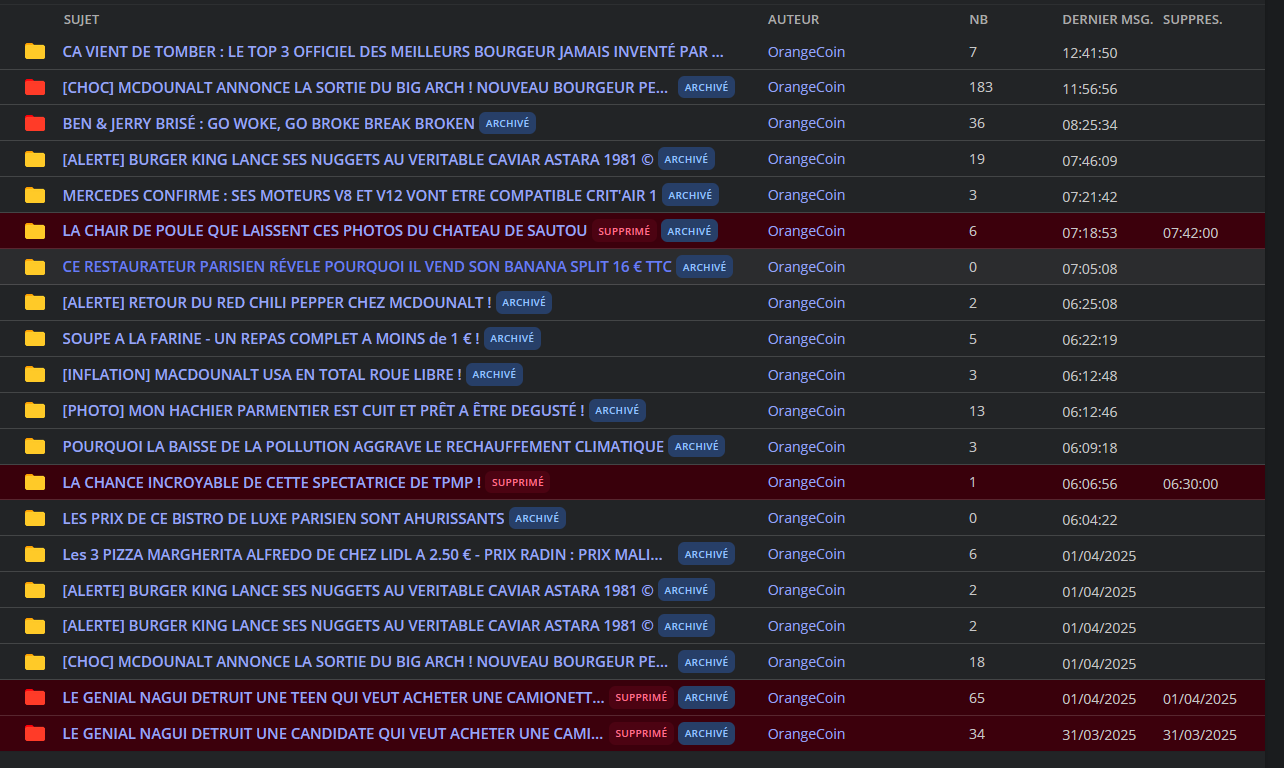This screenshot has height=768, width=1284.
Task: Click the last message time 07:46:09
Action: [x=1090, y=161]
